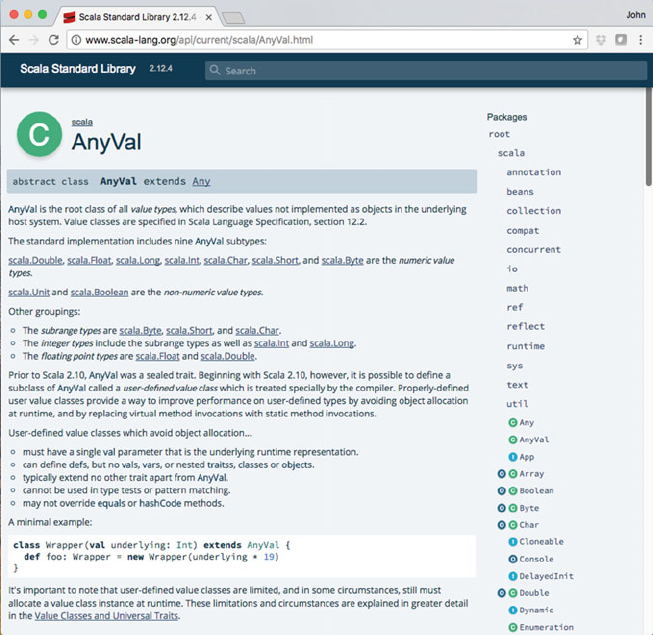Open the scala package link above AnyVal

(82, 122)
